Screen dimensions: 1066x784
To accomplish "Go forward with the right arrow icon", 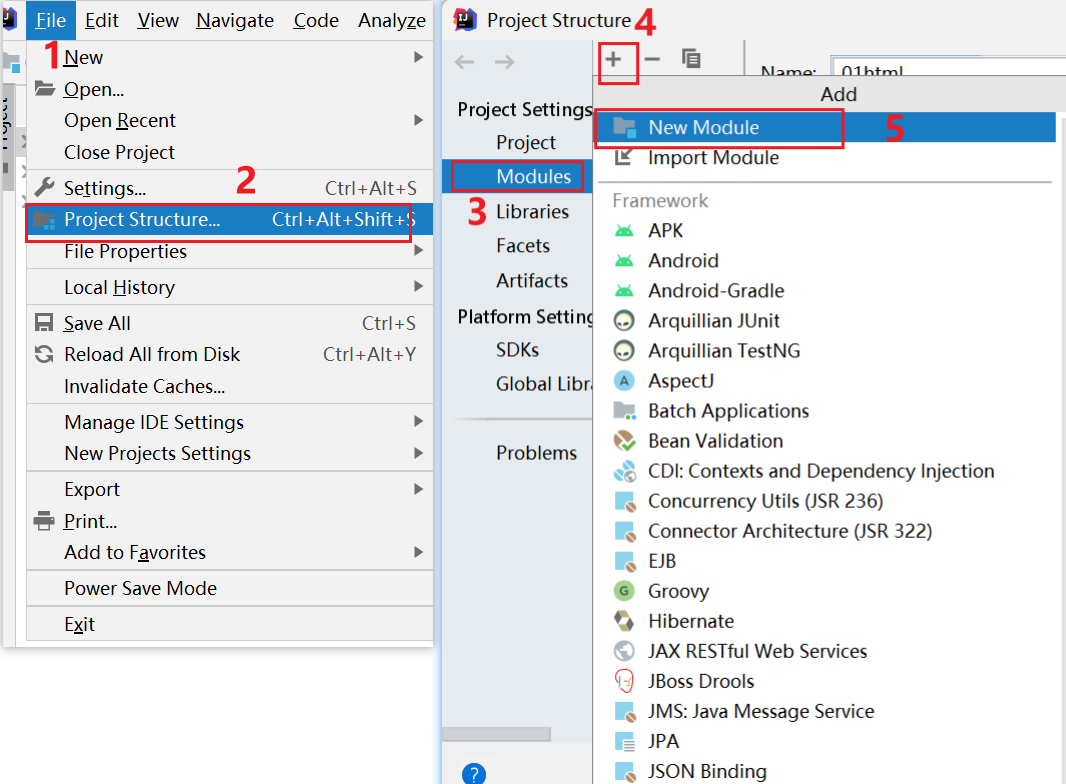I will pos(504,62).
